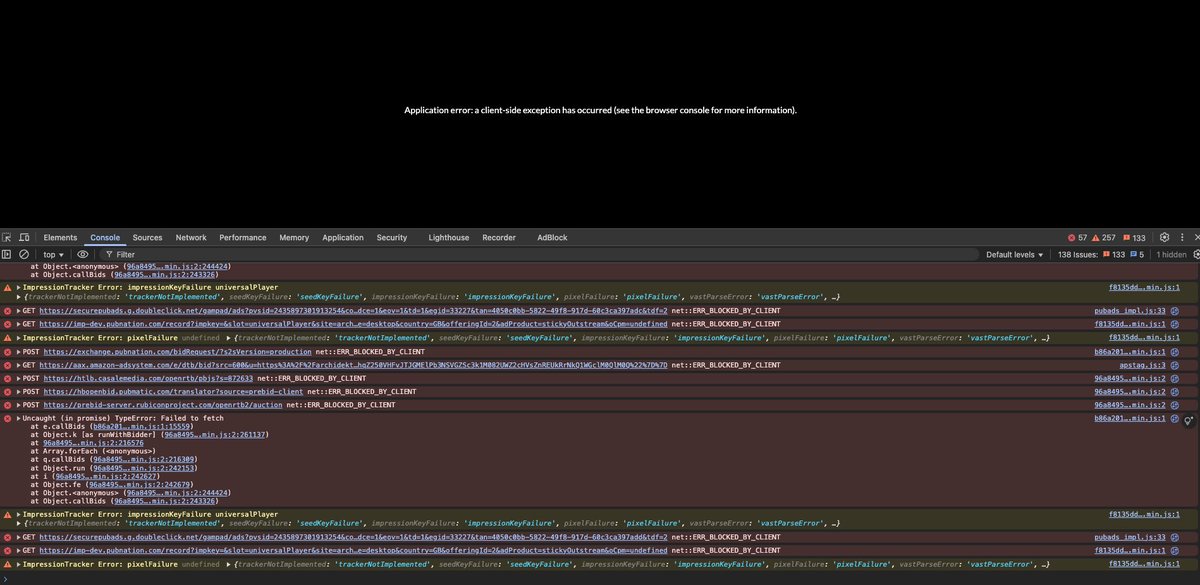Click the 1 hidden messages label
Image resolution: width=1200 pixels, height=585 pixels.
click(1172, 254)
